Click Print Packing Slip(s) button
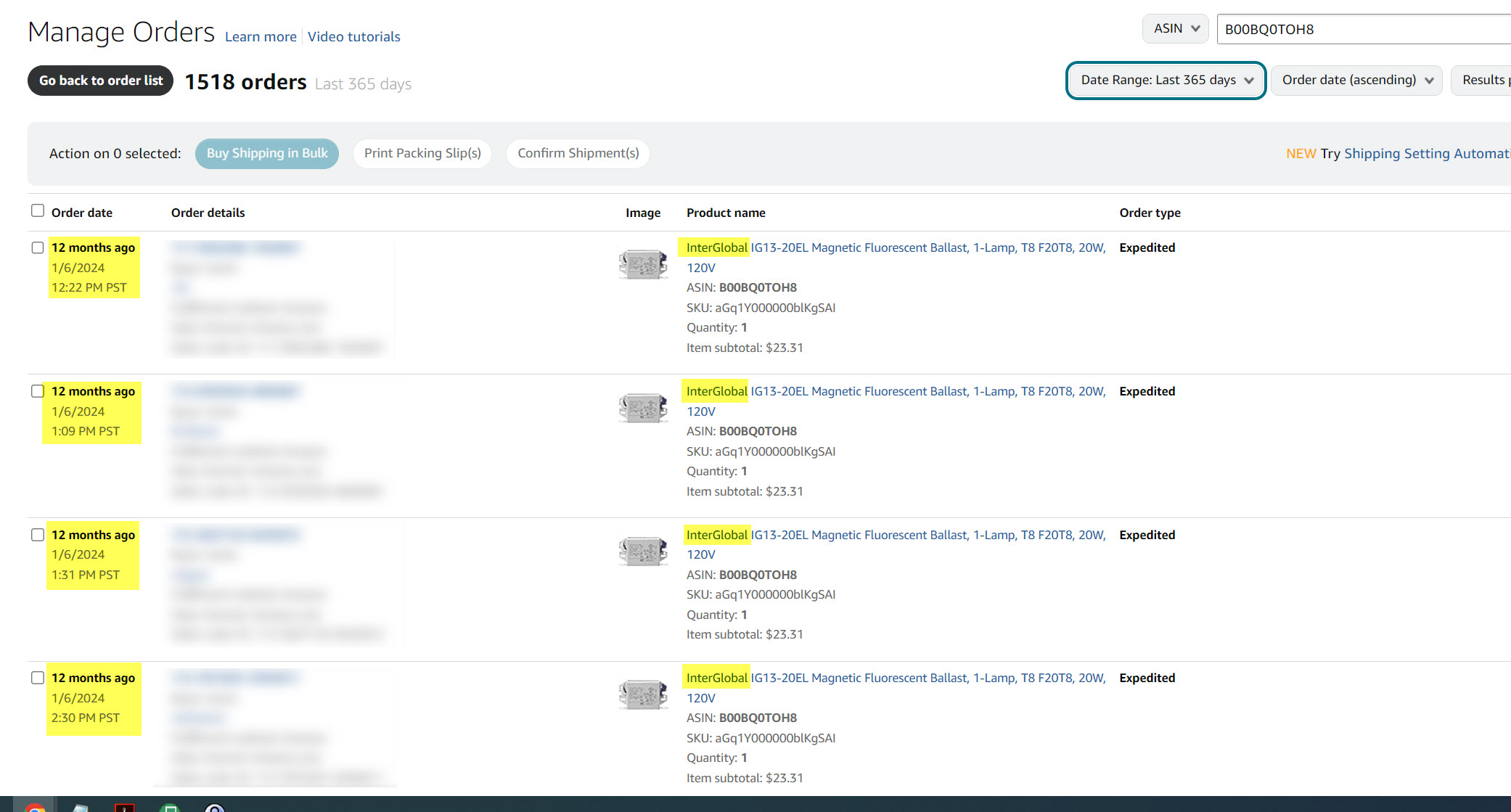 pos(422,153)
